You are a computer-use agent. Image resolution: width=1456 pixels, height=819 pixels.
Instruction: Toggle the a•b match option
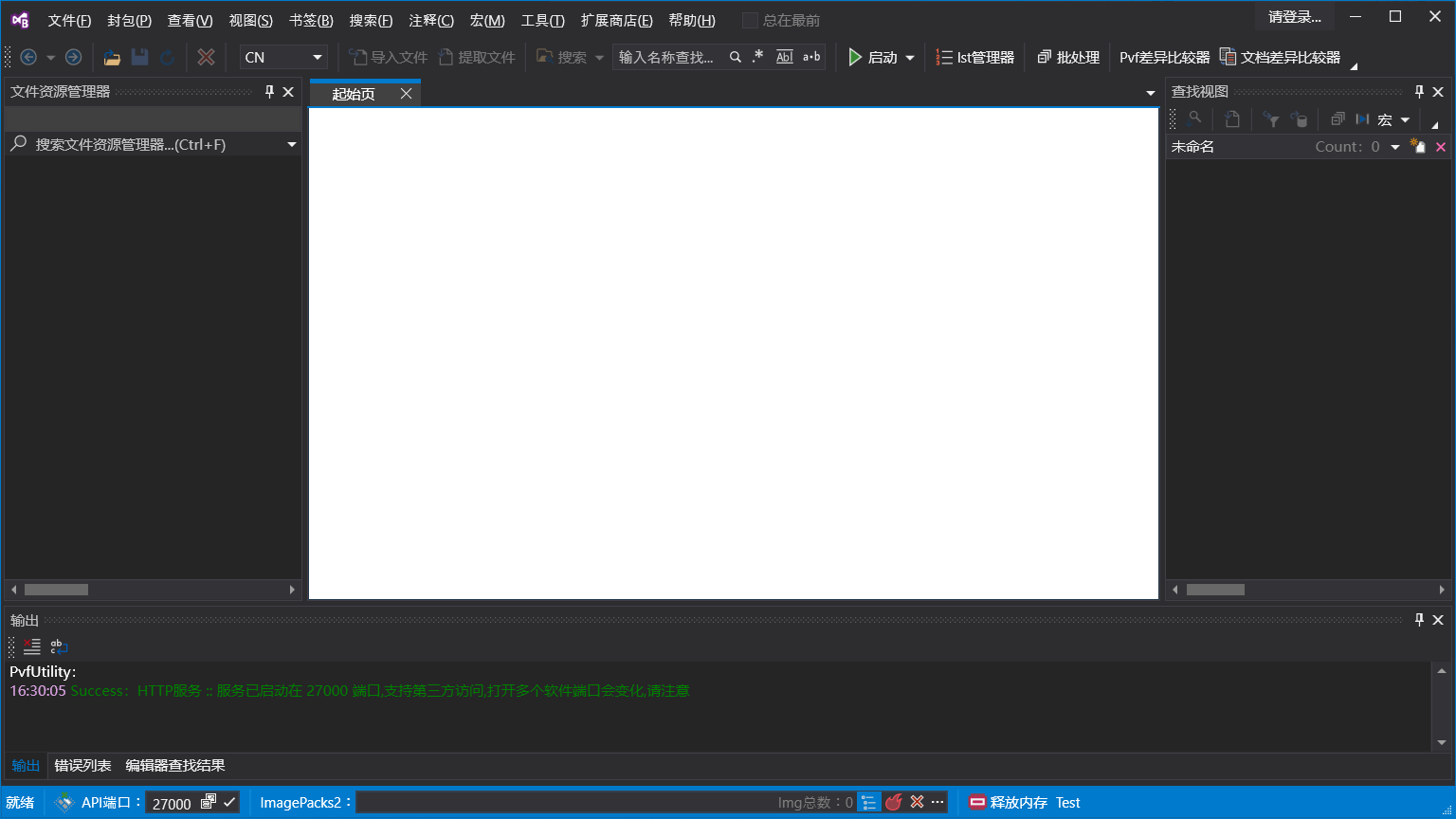[x=811, y=57]
